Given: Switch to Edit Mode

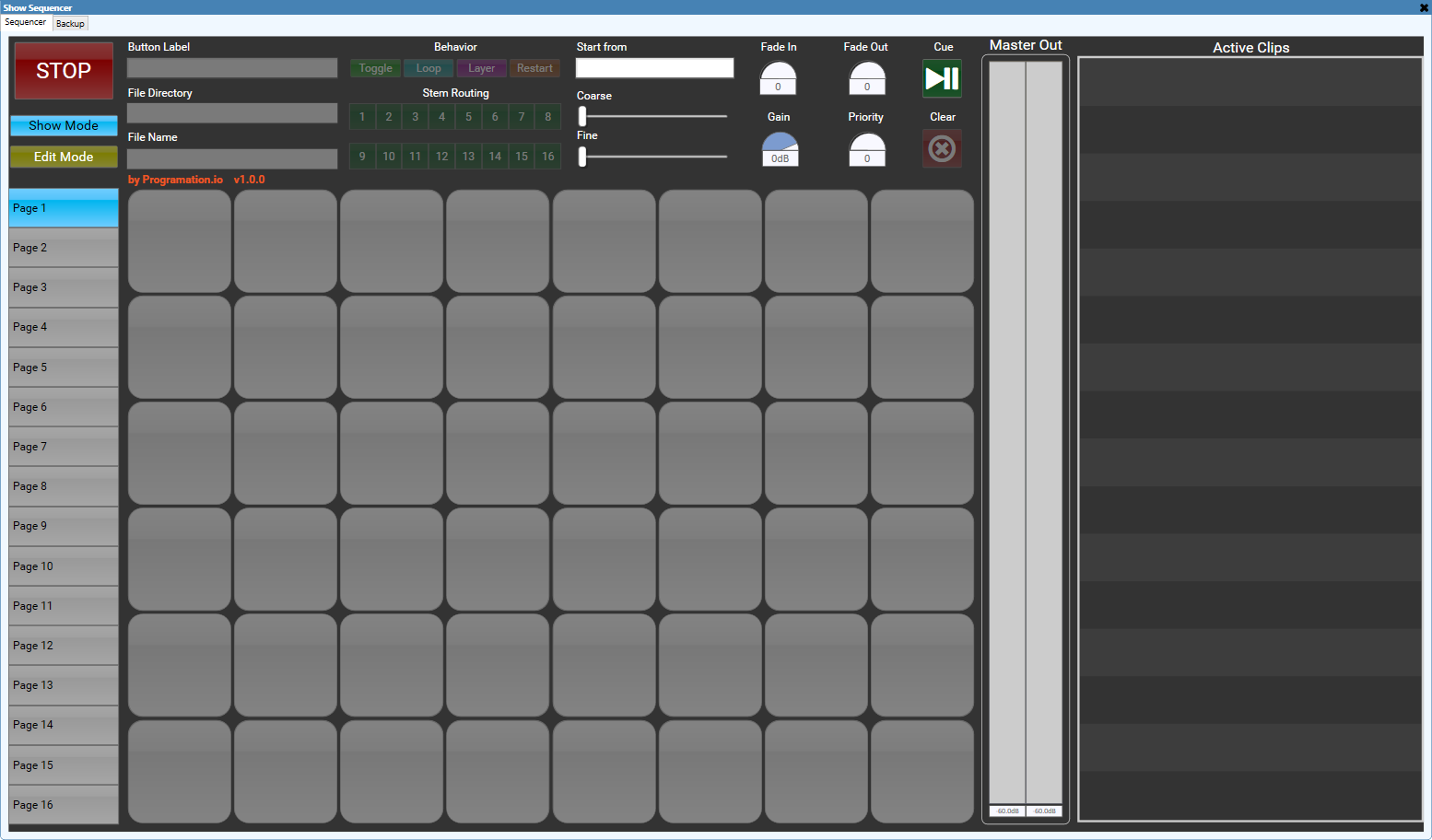Looking at the screenshot, I should point(64,157).
